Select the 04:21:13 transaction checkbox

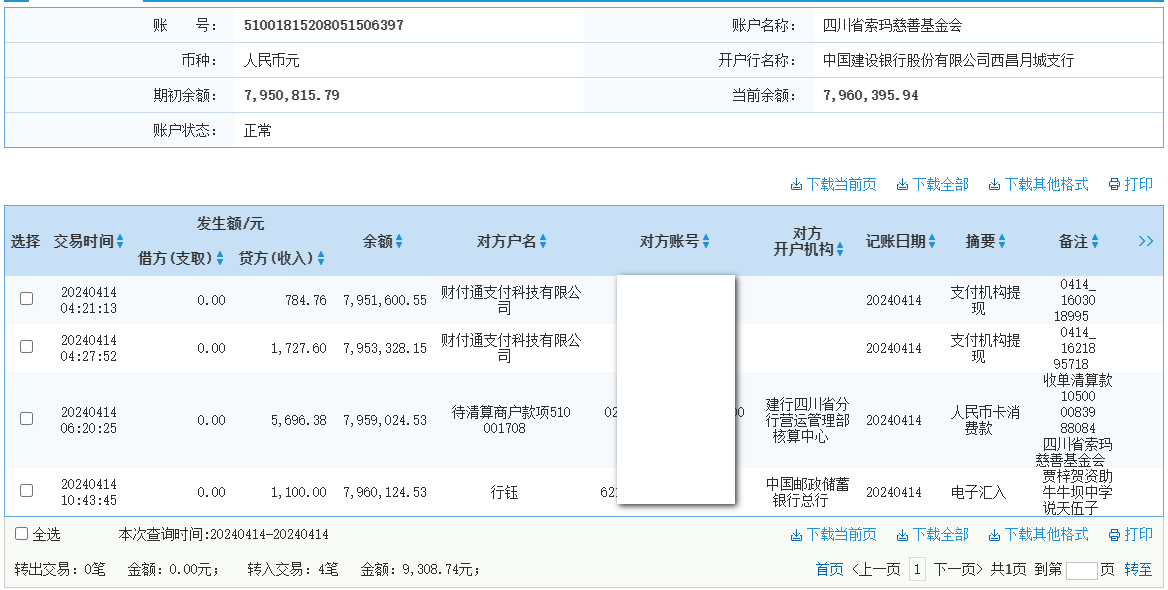pos(26,299)
